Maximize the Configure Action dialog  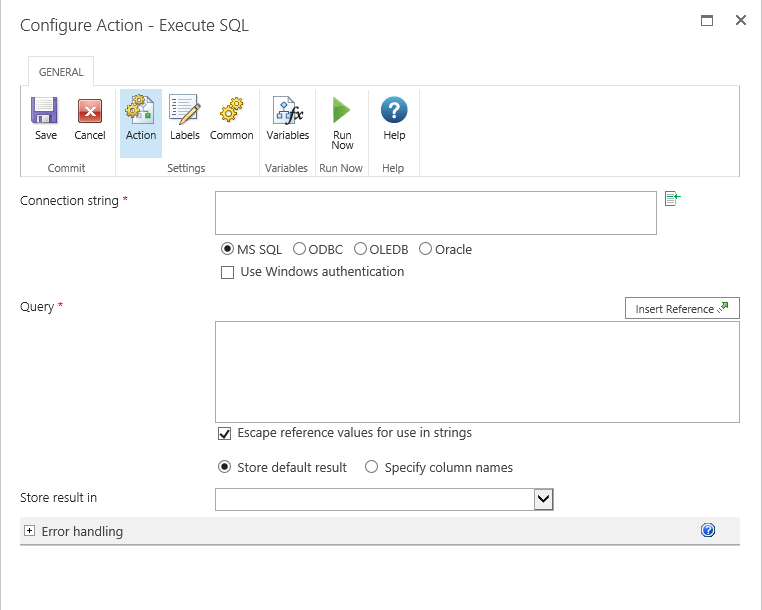[x=707, y=20]
